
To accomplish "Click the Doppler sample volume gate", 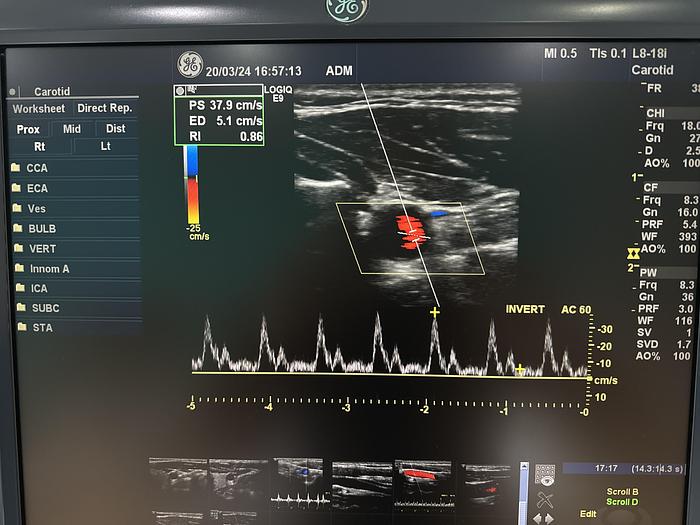I will [414, 236].
